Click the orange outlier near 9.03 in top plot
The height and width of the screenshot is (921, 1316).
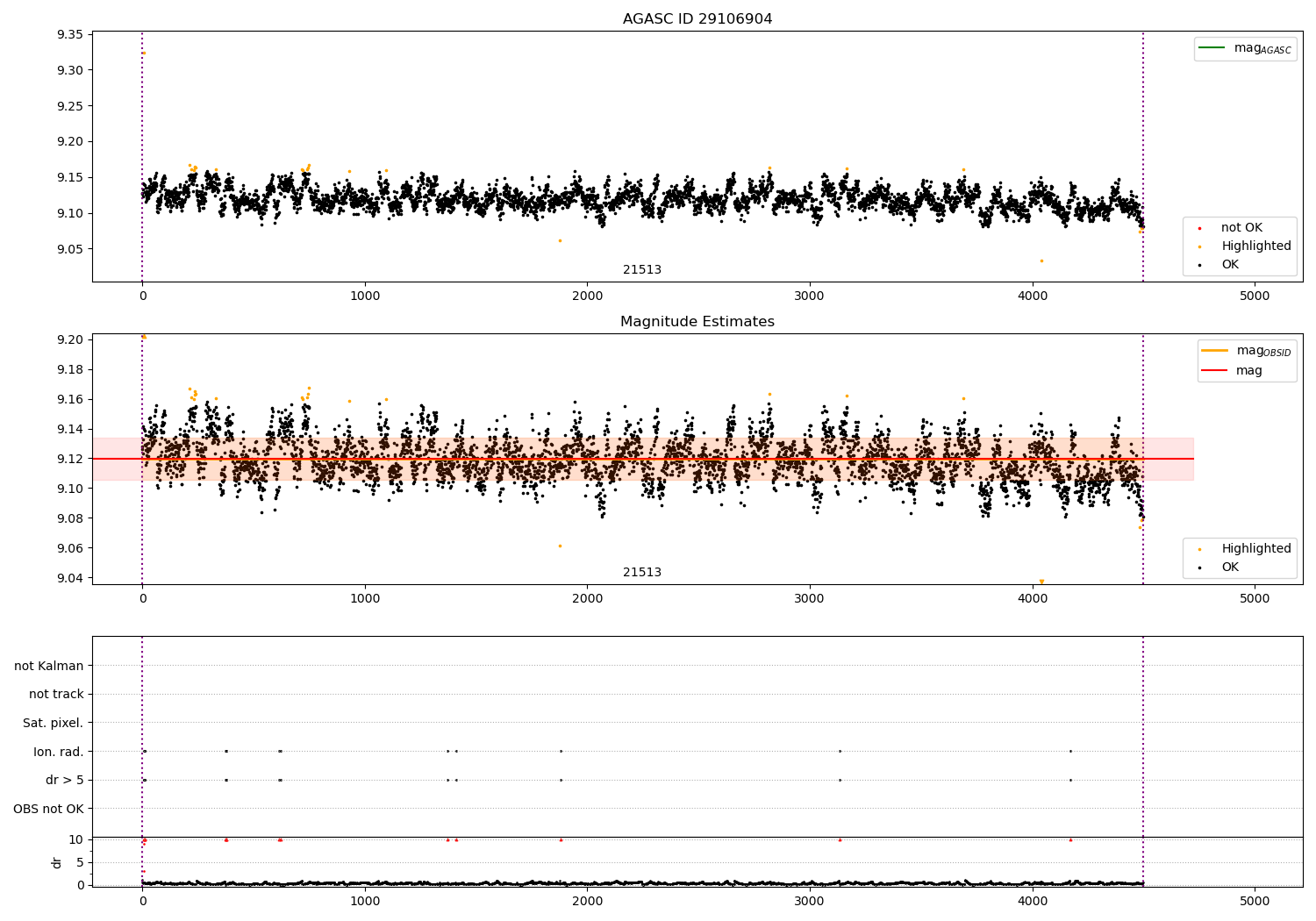pos(1041,261)
